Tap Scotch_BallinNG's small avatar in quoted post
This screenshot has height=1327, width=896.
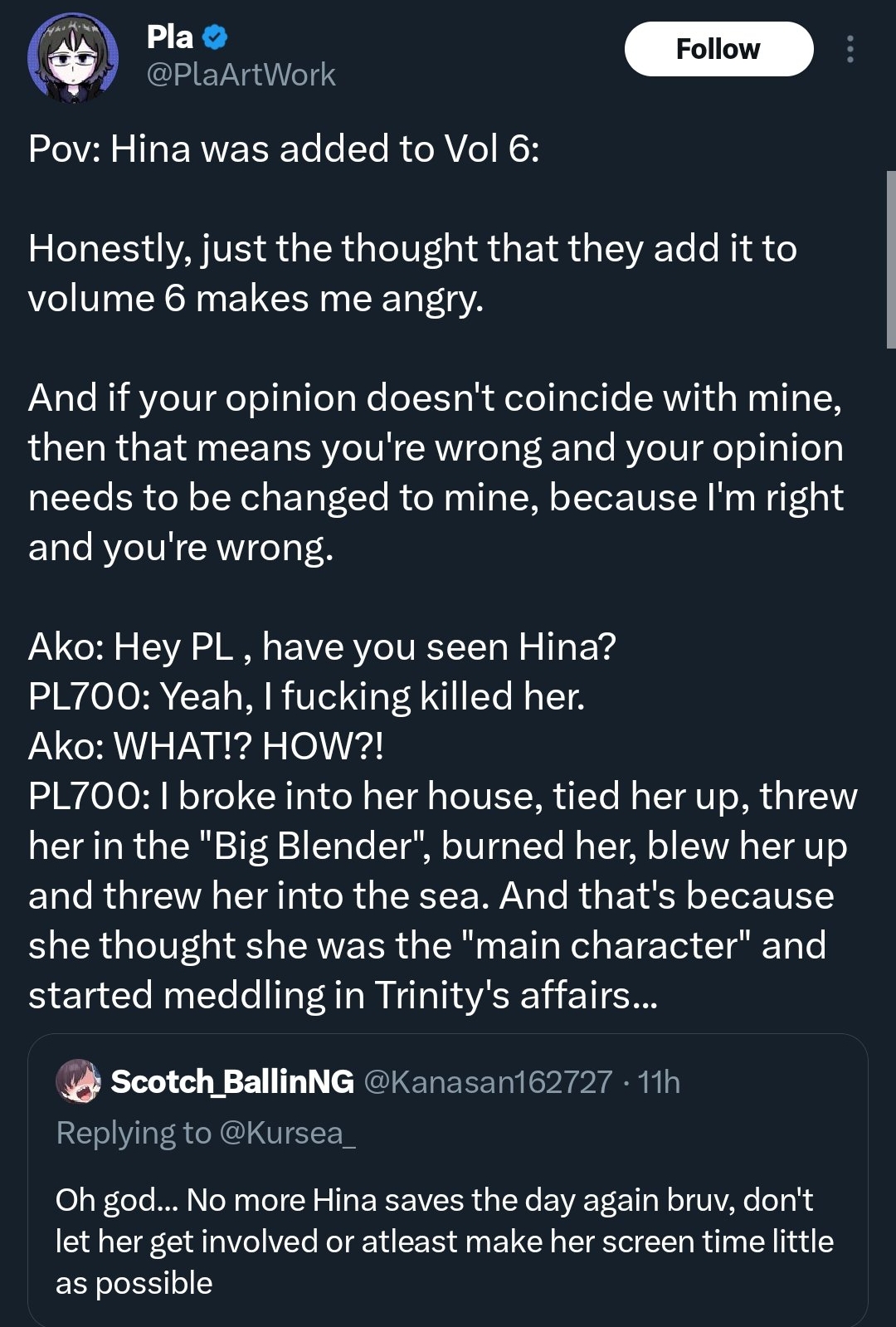pyautogui.click(x=78, y=1081)
